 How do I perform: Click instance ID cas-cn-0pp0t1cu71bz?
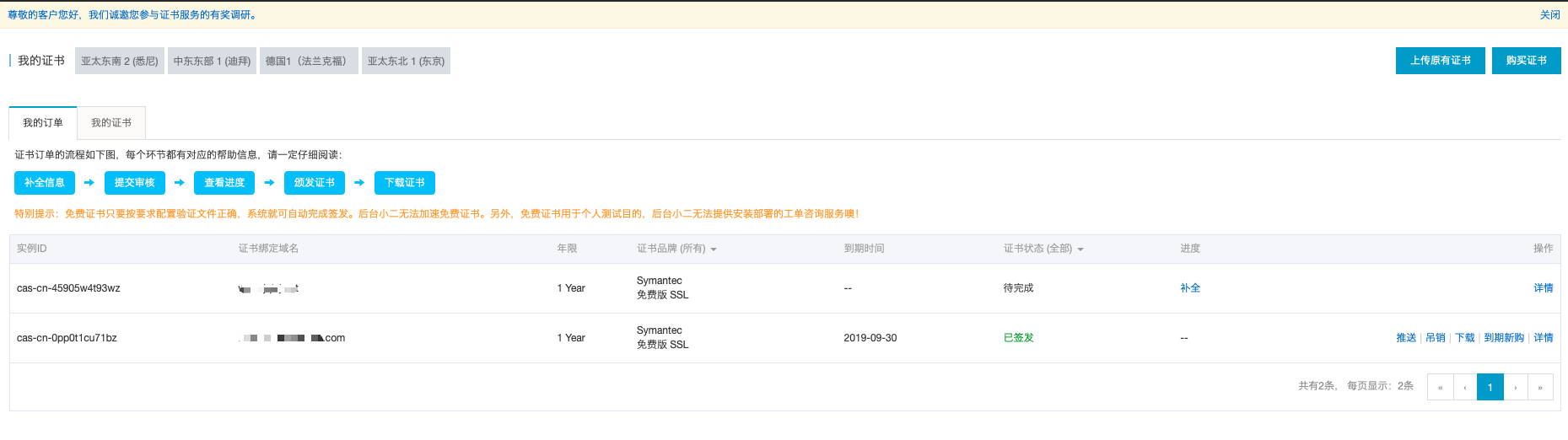(67, 338)
